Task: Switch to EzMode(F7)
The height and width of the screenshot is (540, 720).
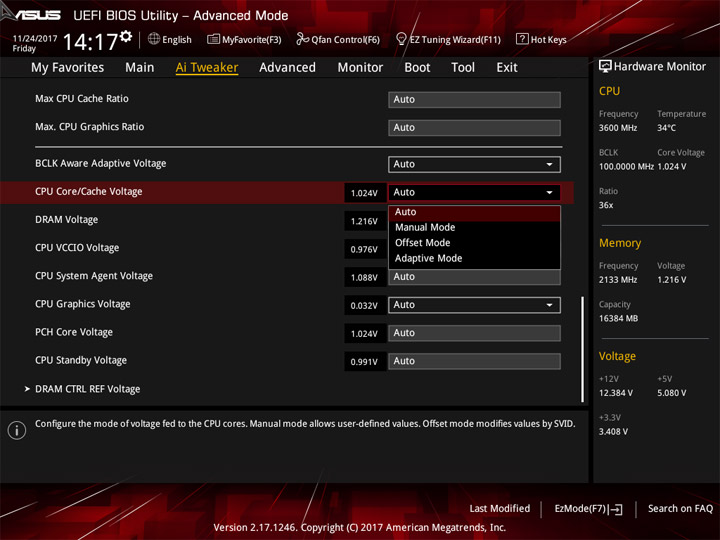Action: click(588, 509)
